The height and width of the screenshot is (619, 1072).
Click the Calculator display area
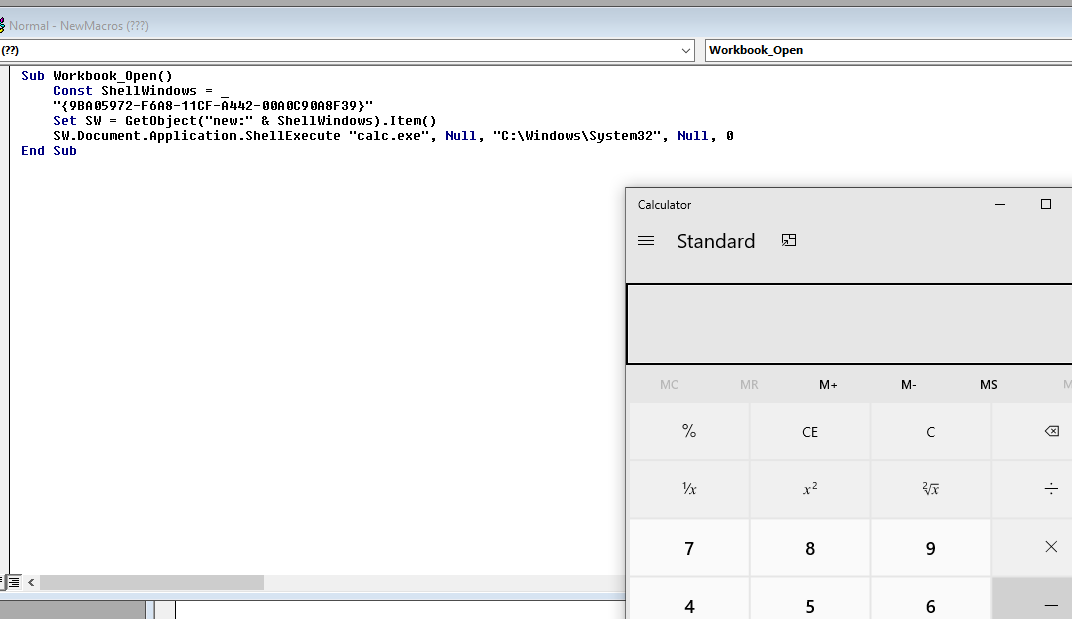(x=849, y=324)
